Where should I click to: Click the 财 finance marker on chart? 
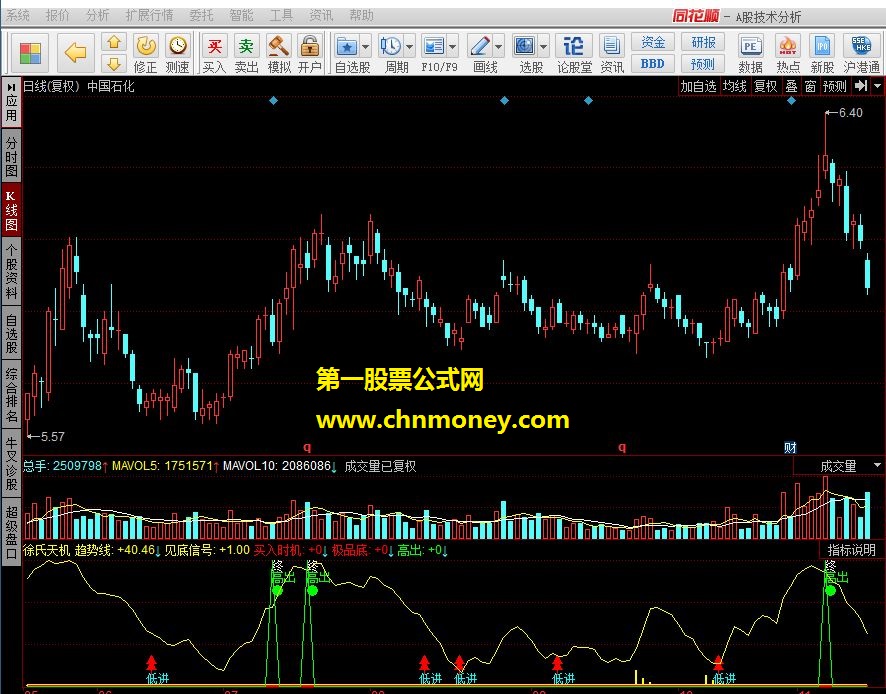tap(790, 448)
